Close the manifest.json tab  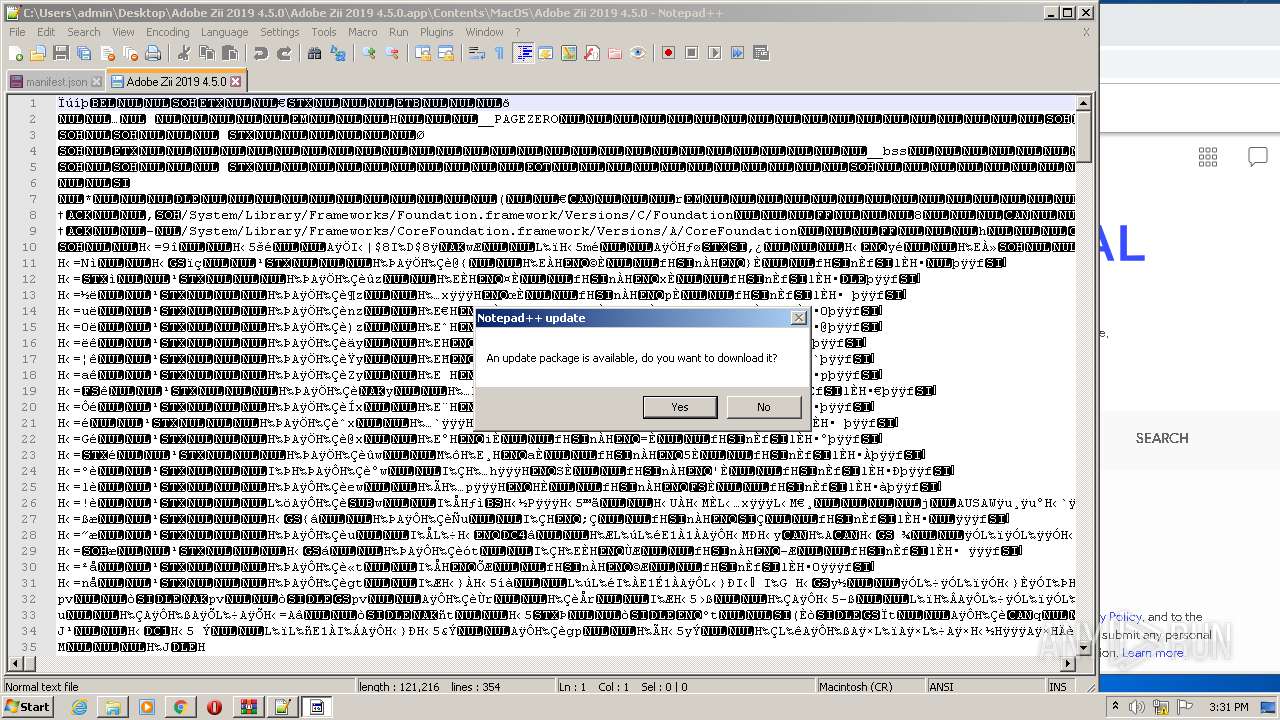96,82
